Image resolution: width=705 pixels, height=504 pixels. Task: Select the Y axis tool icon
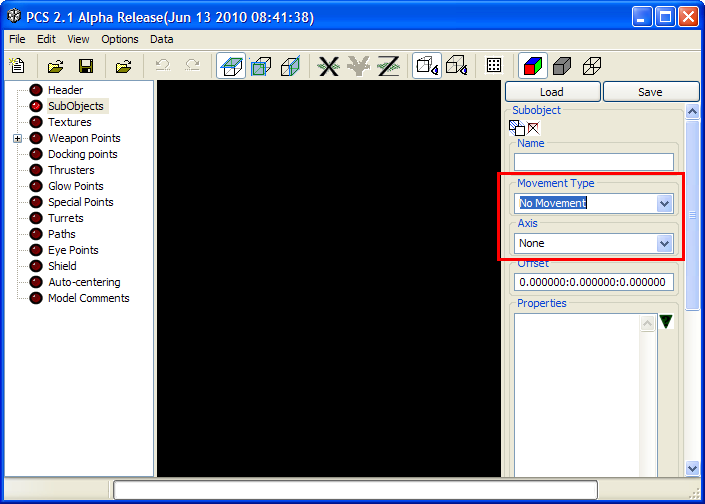point(358,66)
